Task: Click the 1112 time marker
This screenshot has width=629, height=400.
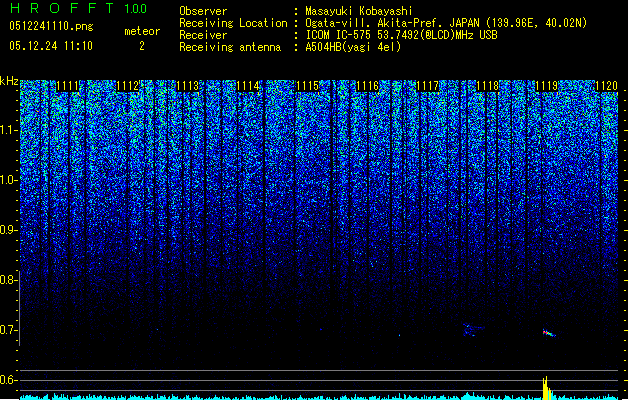Action: click(128, 86)
